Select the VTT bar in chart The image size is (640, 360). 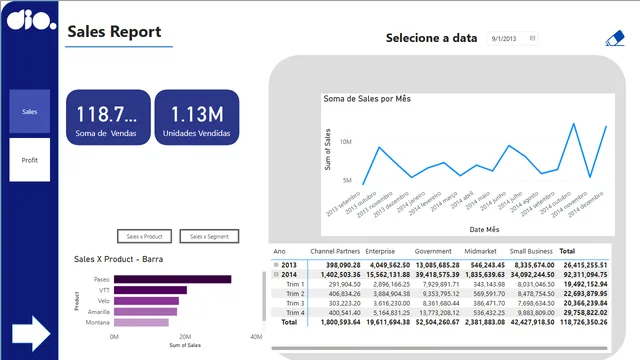coord(150,290)
